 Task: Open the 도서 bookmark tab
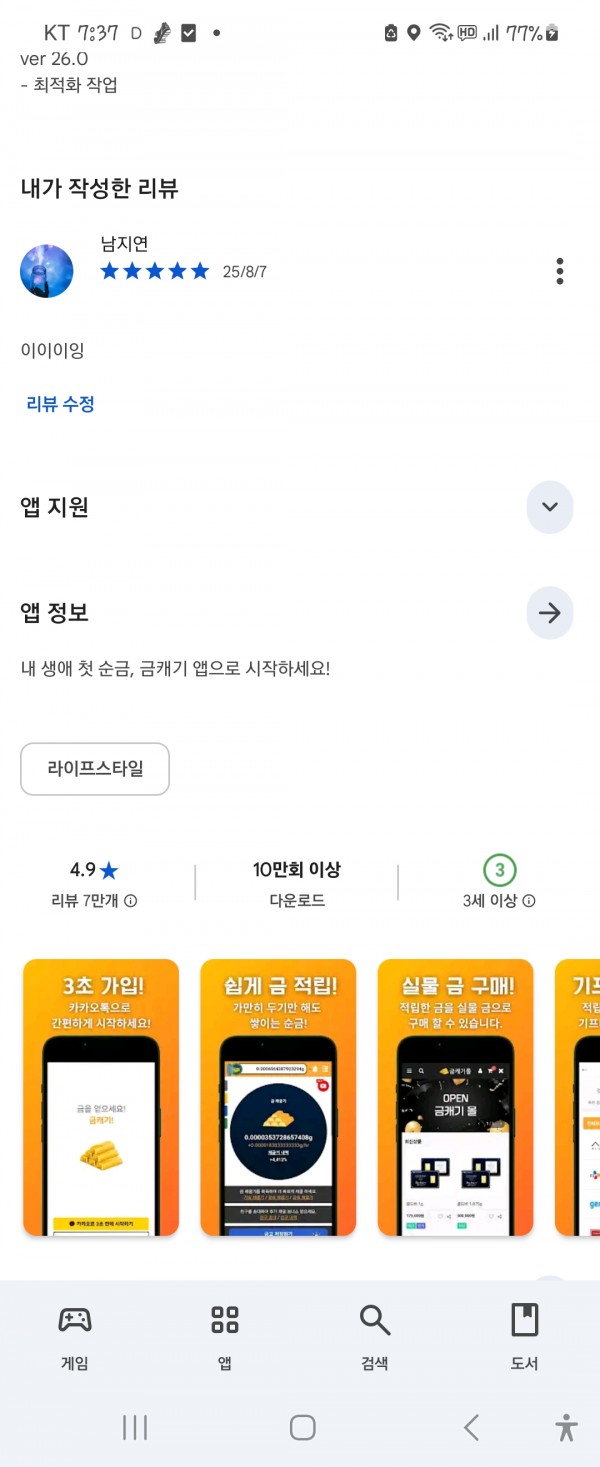pyautogui.click(x=525, y=1338)
